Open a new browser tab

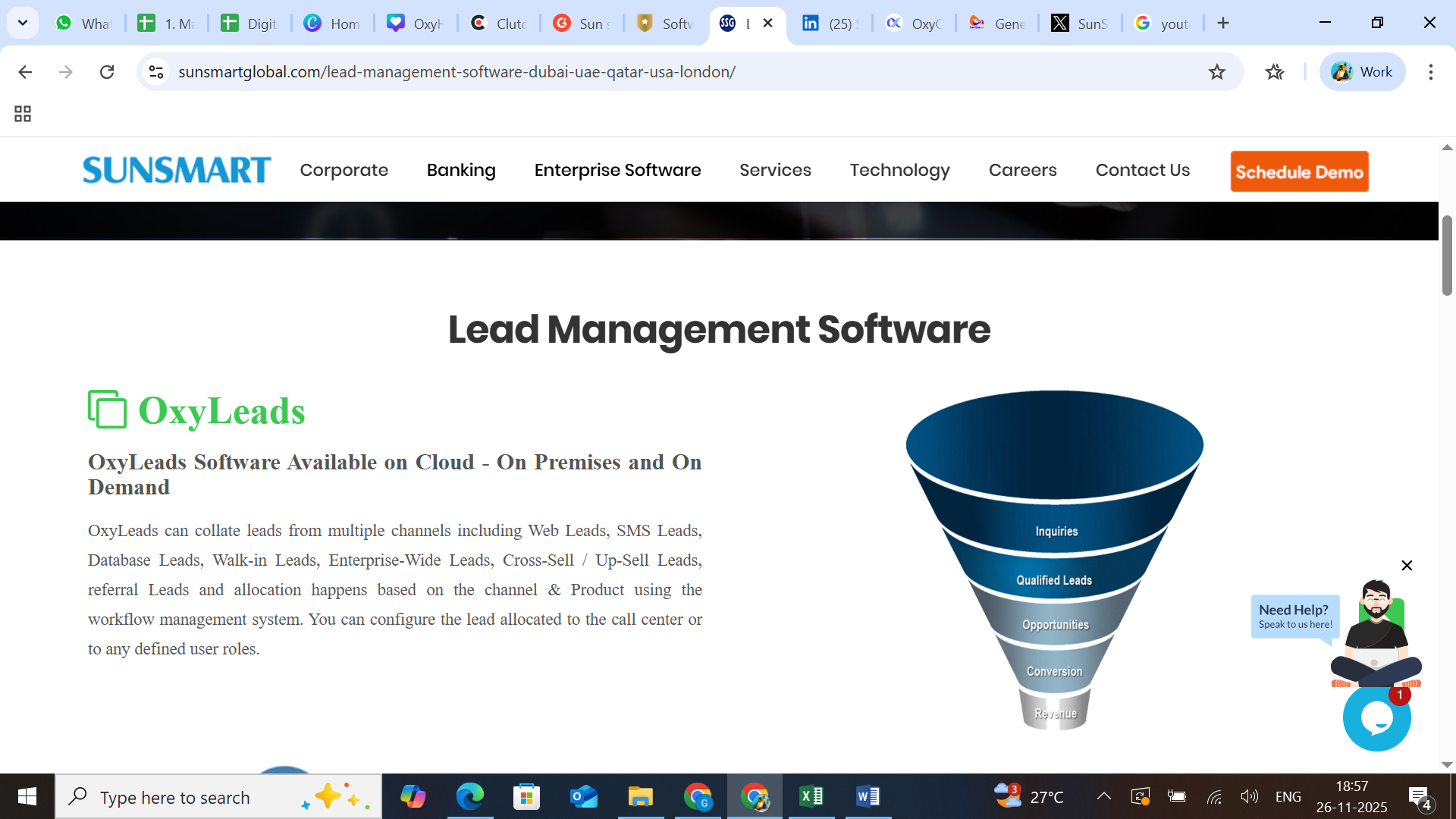1223,23
